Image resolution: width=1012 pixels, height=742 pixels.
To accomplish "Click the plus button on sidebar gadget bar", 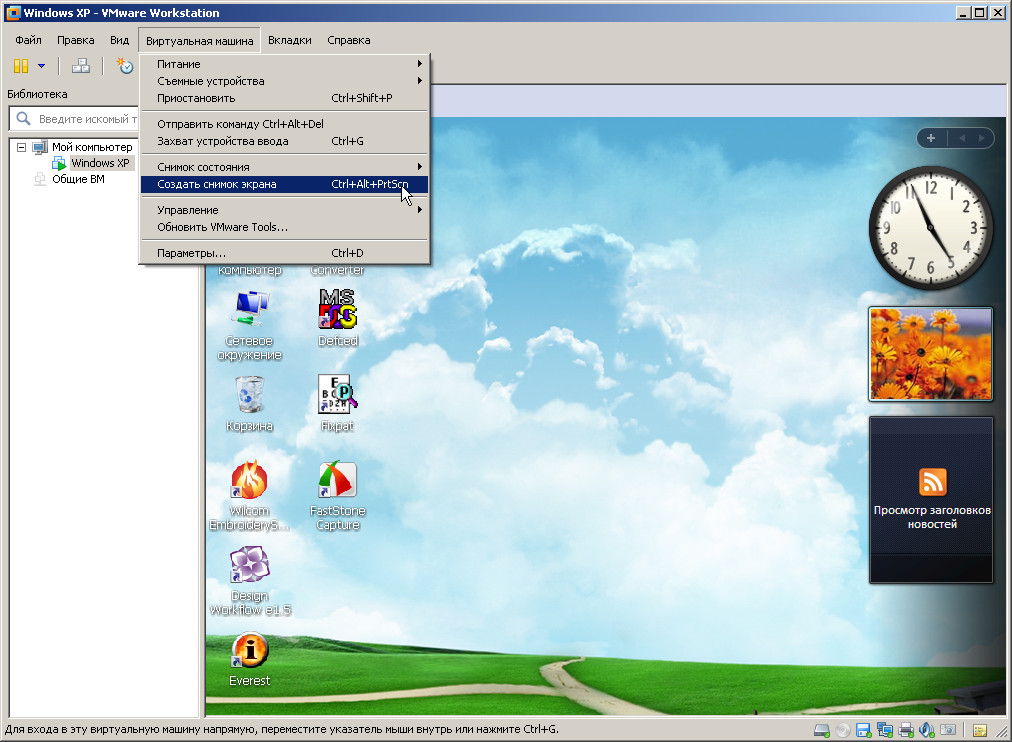I will click(x=931, y=138).
